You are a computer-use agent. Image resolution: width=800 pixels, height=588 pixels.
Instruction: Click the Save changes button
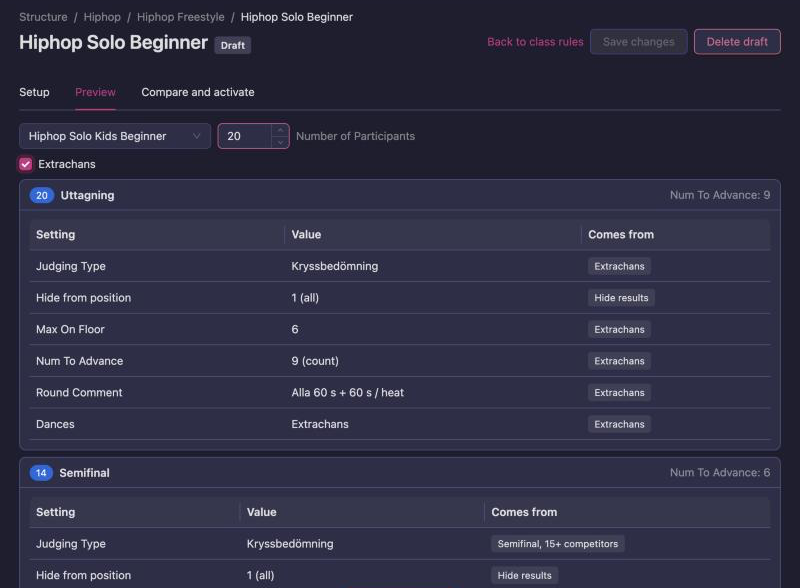(x=639, y=42)
